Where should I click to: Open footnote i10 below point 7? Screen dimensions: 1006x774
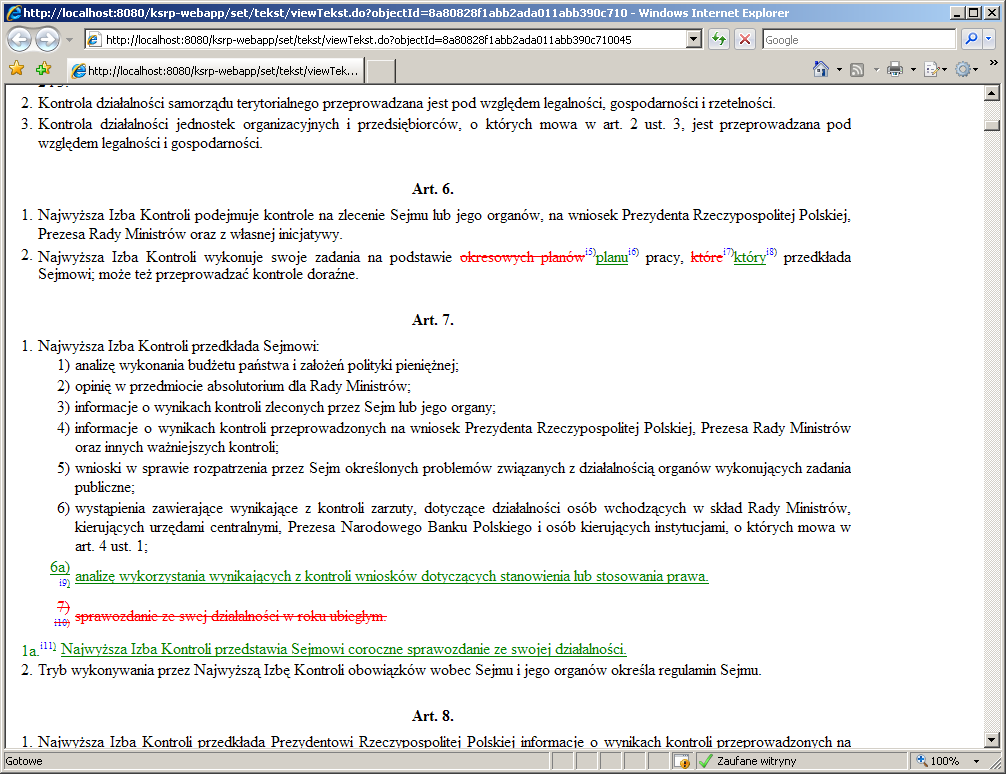click(x=62, y=623)
